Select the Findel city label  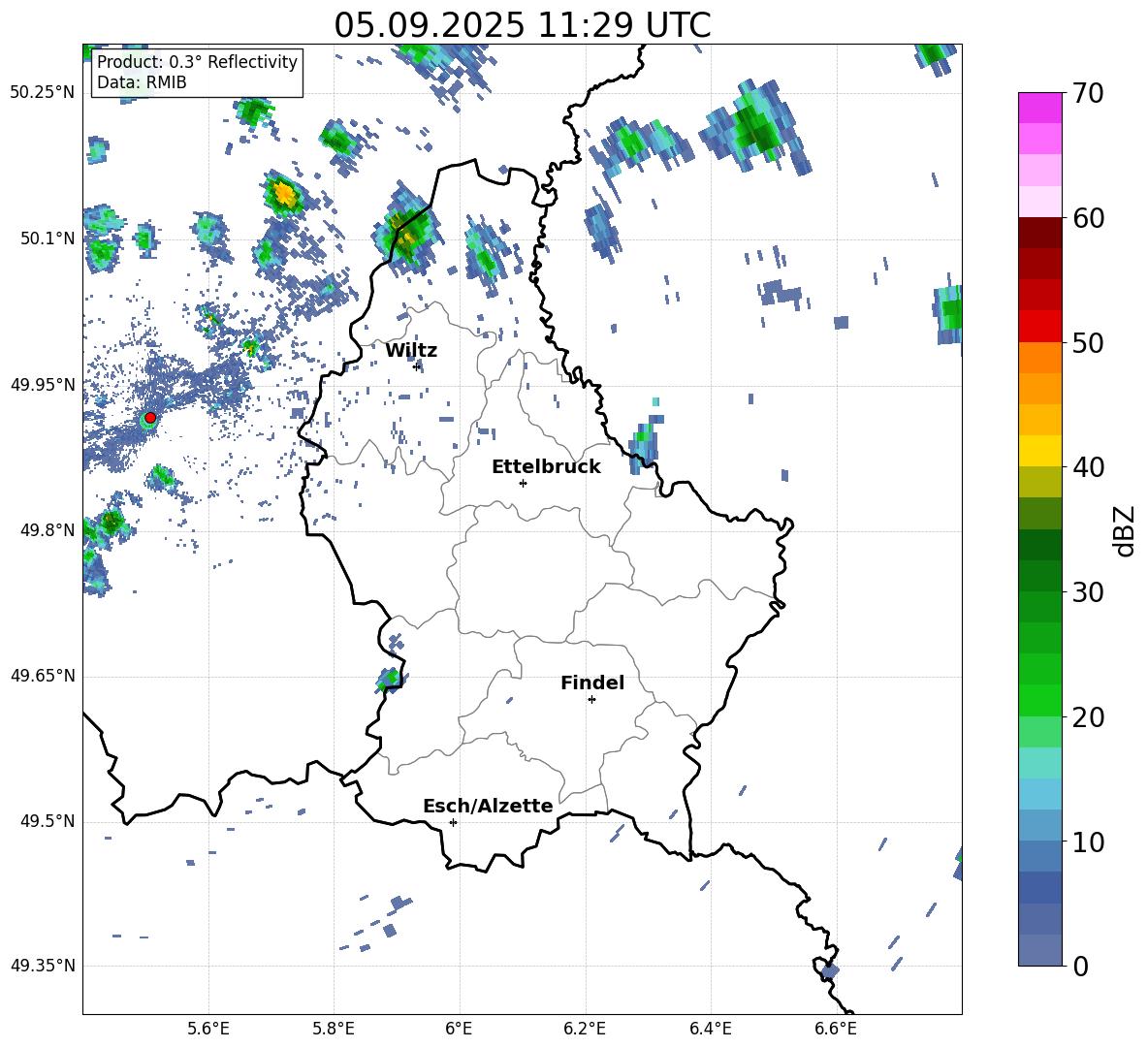[x=592, y=683]
